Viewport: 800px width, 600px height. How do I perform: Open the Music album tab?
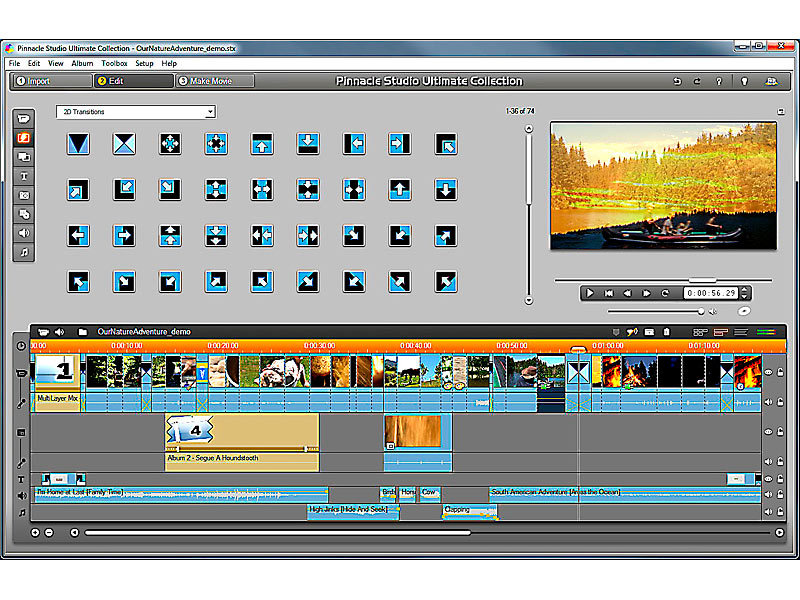pyautogui.click(x=23, y=252)
